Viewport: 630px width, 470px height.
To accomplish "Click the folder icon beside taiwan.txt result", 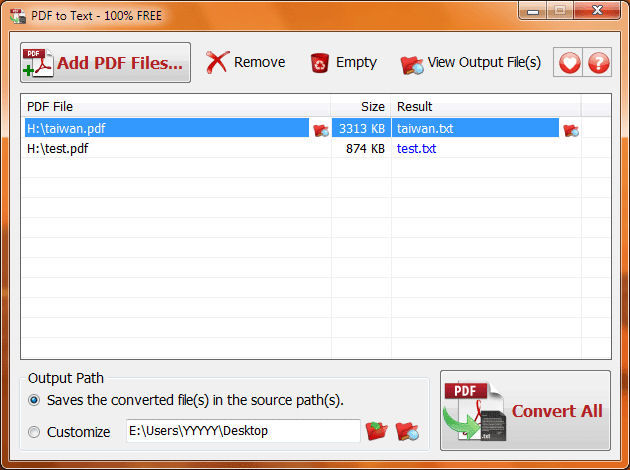I will 571,130.
